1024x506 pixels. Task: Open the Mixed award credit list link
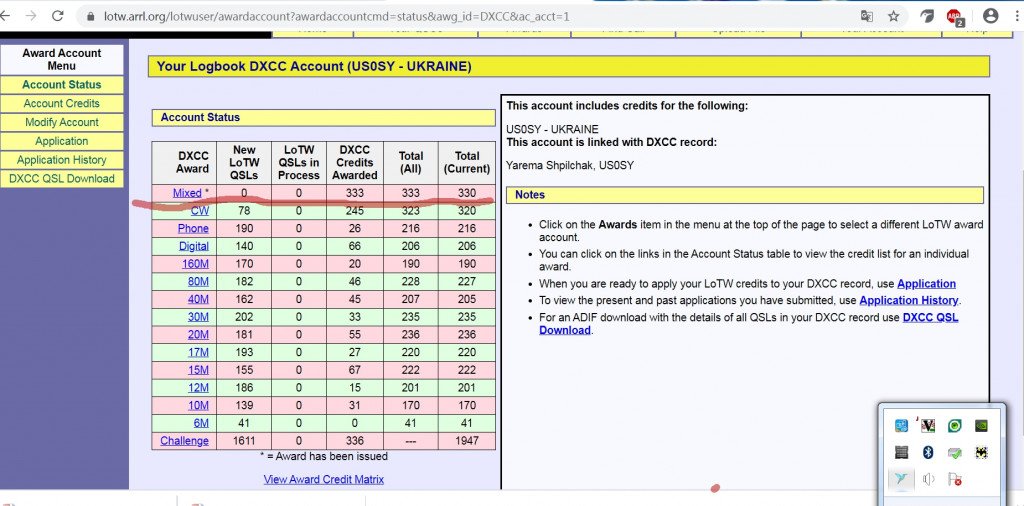click(187, 193)
